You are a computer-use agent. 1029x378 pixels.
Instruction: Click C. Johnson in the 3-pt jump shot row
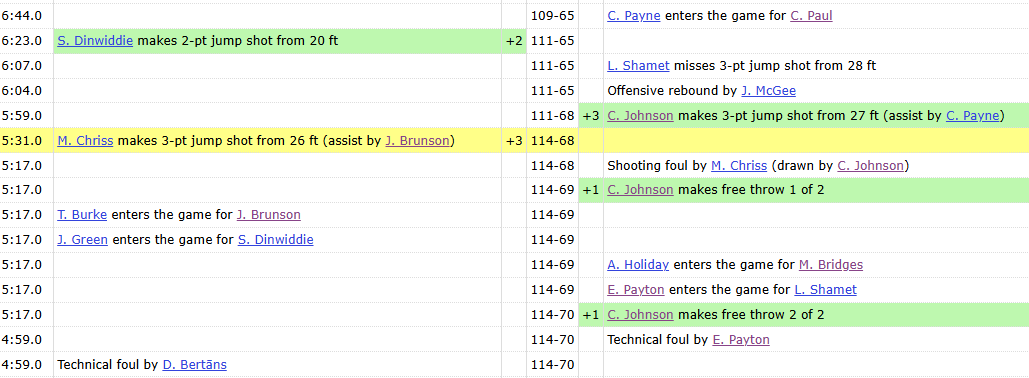coord(640,116)
